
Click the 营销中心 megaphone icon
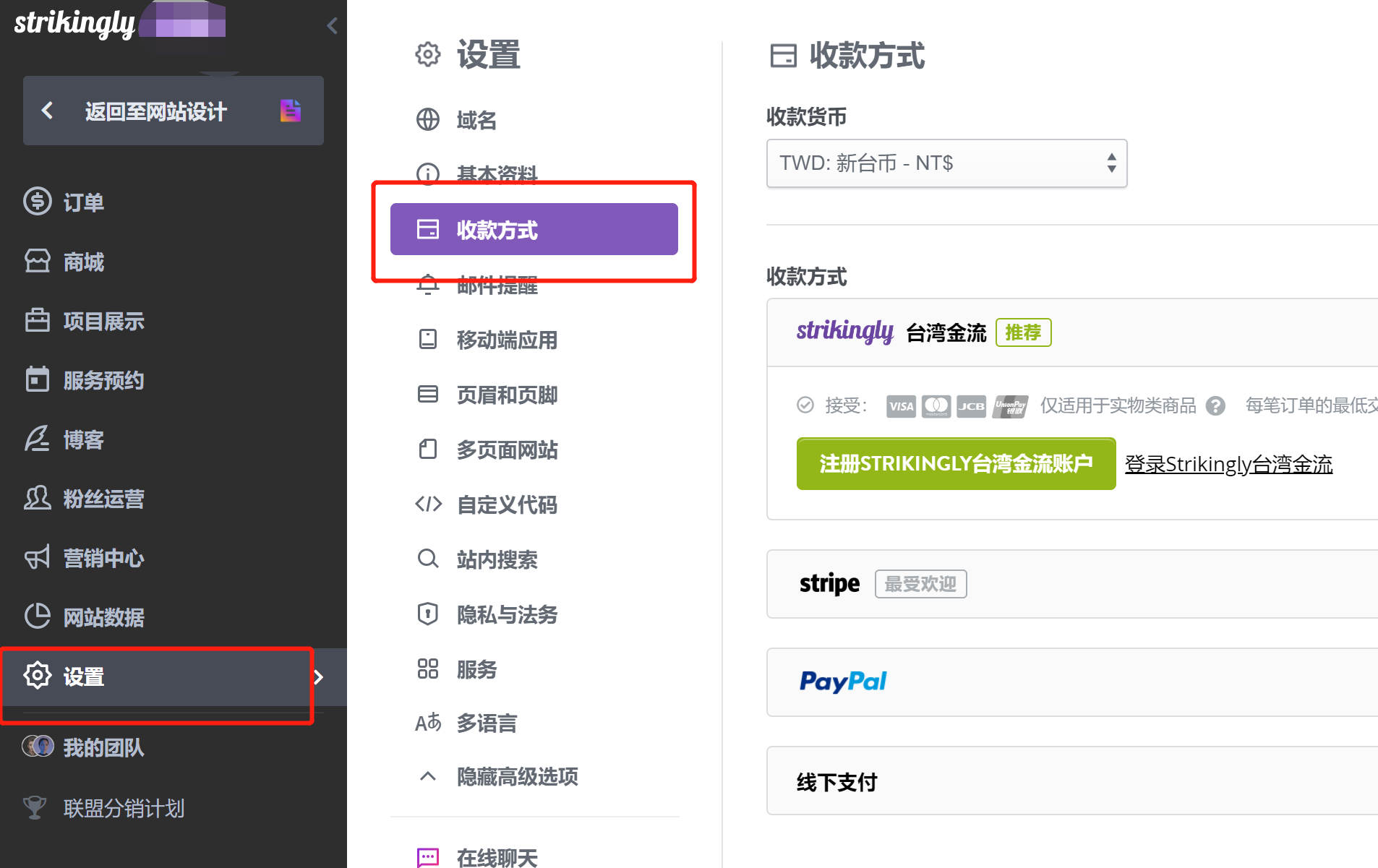click(x=38, y=557)
